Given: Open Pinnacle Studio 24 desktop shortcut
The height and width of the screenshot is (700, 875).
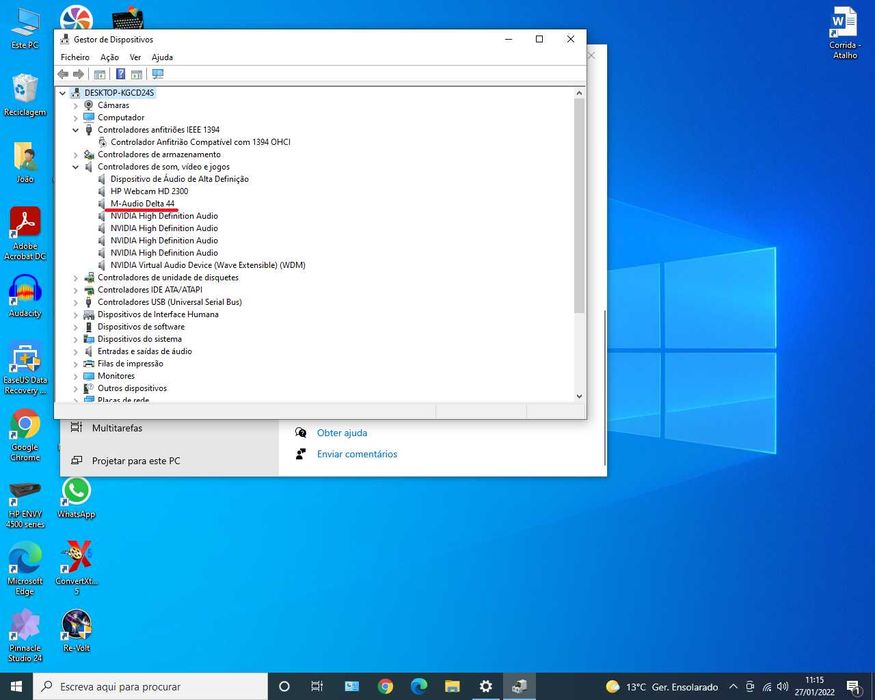Looking at the screenshot, I should (x=25, y=636).
